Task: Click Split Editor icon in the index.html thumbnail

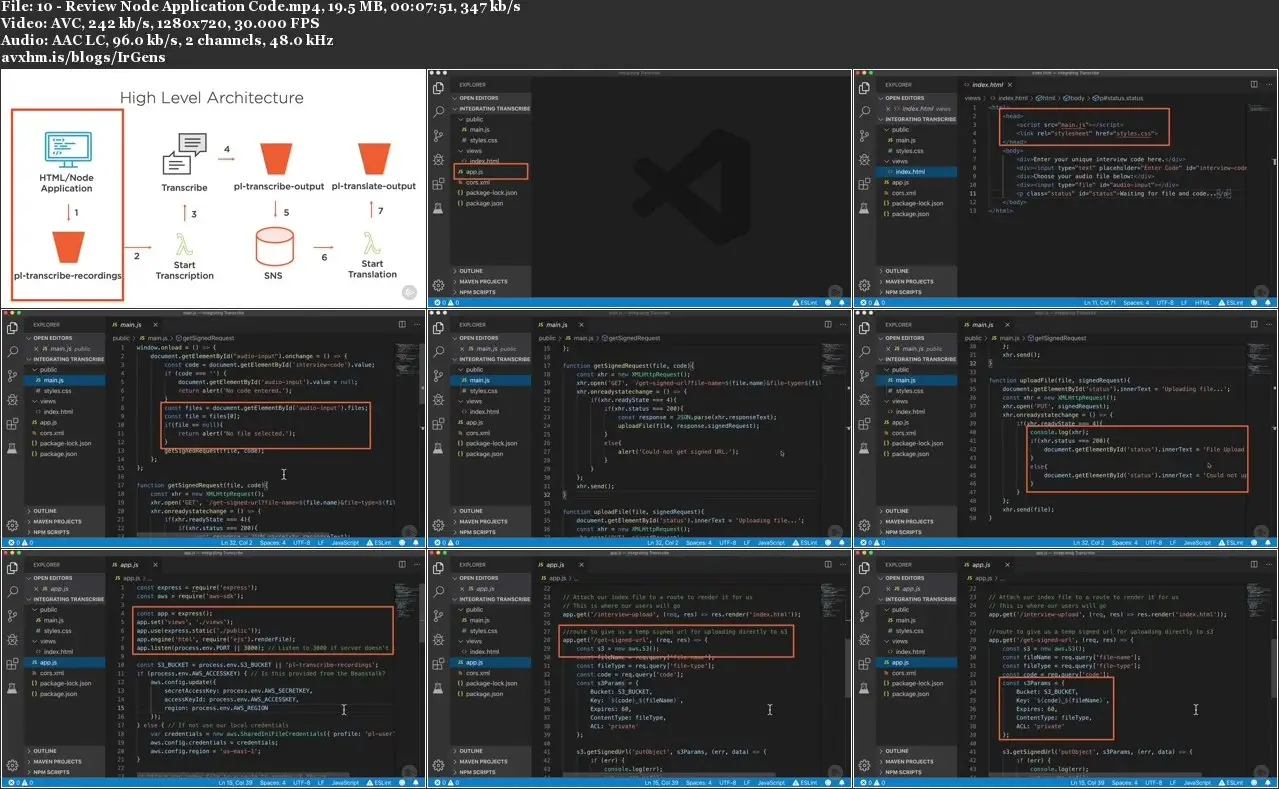Action: [1254, 85]
